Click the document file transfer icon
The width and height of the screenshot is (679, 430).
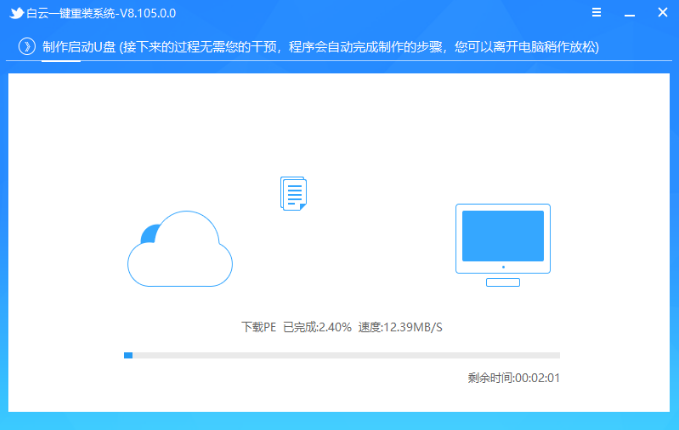pos(293,192)
